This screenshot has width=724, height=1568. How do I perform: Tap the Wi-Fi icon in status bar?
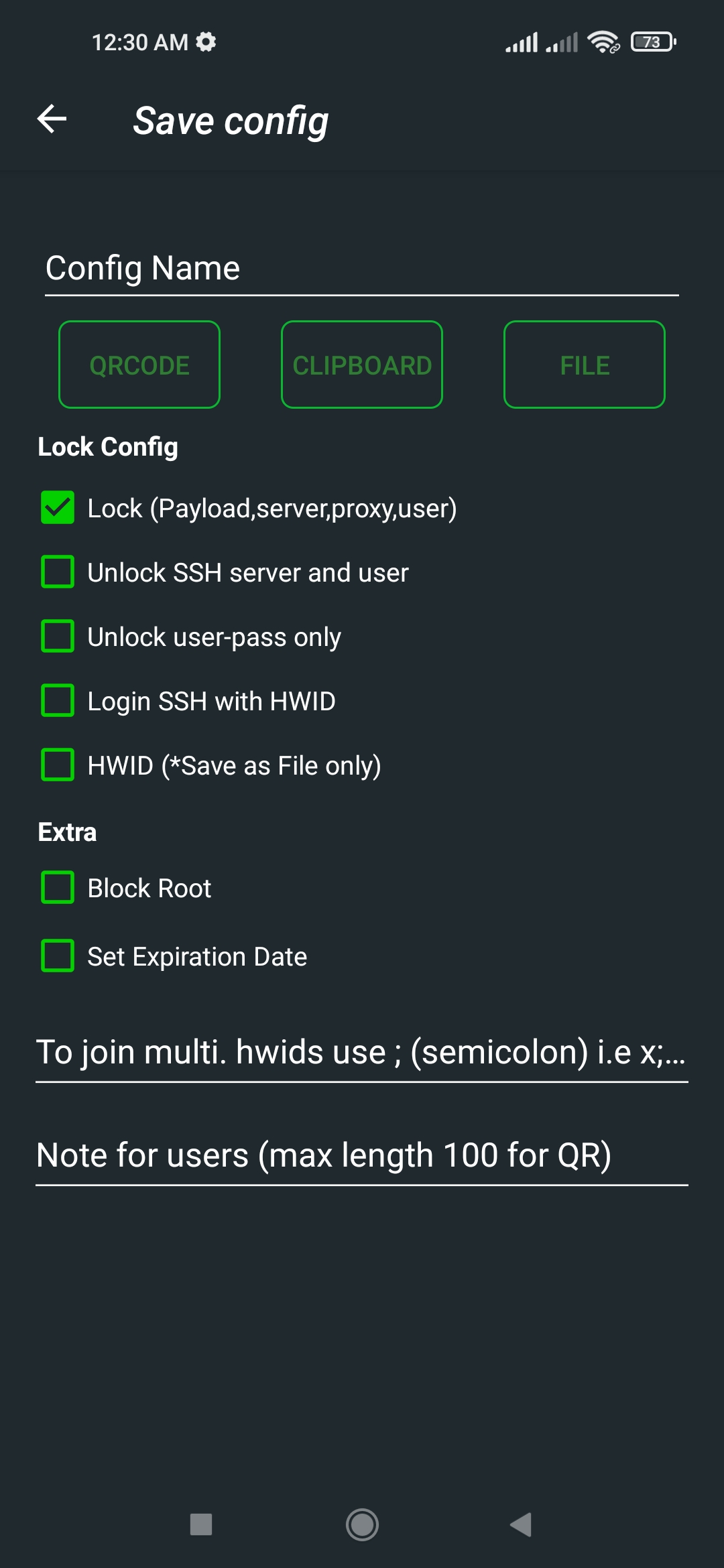[x=602, y=40]
